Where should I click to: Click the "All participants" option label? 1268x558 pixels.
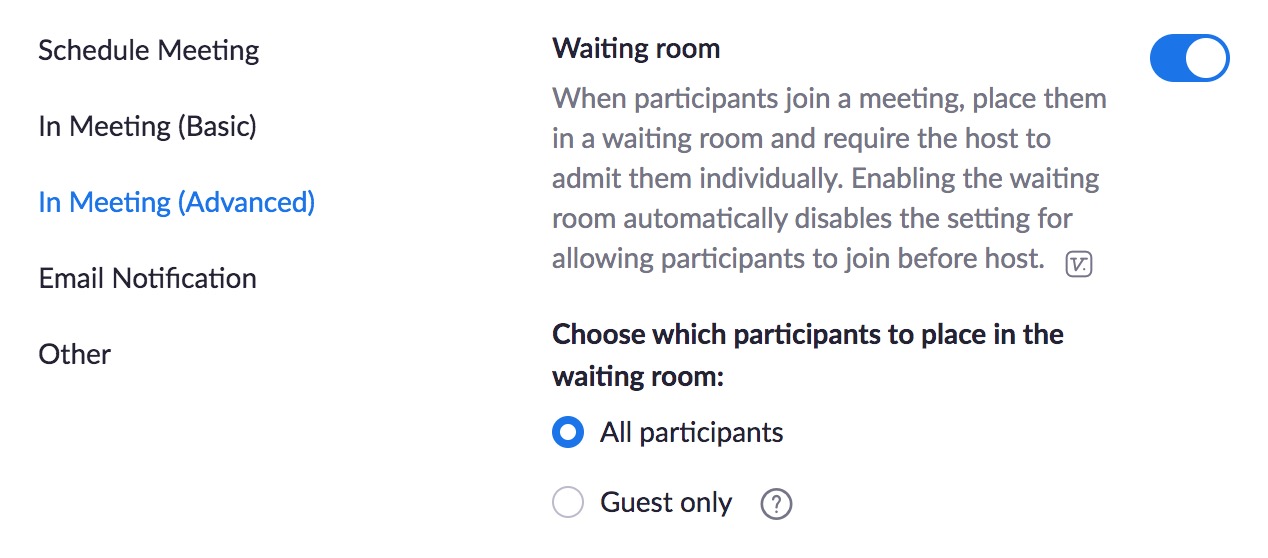(x=692, y=433)
